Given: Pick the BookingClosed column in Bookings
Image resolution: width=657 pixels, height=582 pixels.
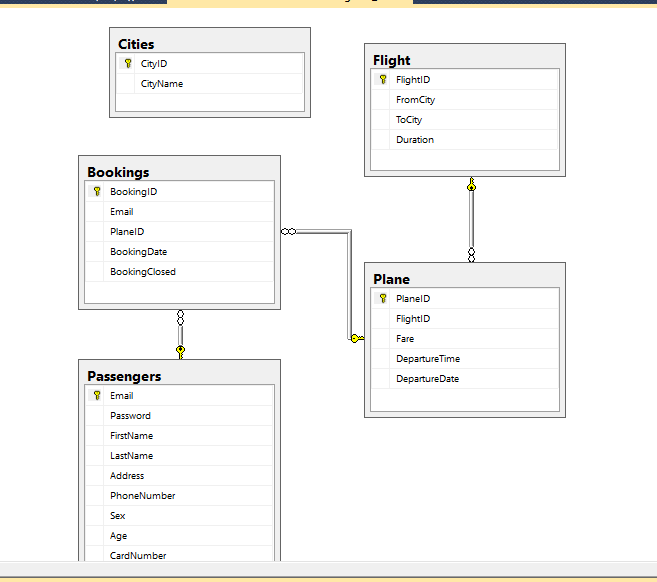Looking at the screenshot, I should click(143, 272).
